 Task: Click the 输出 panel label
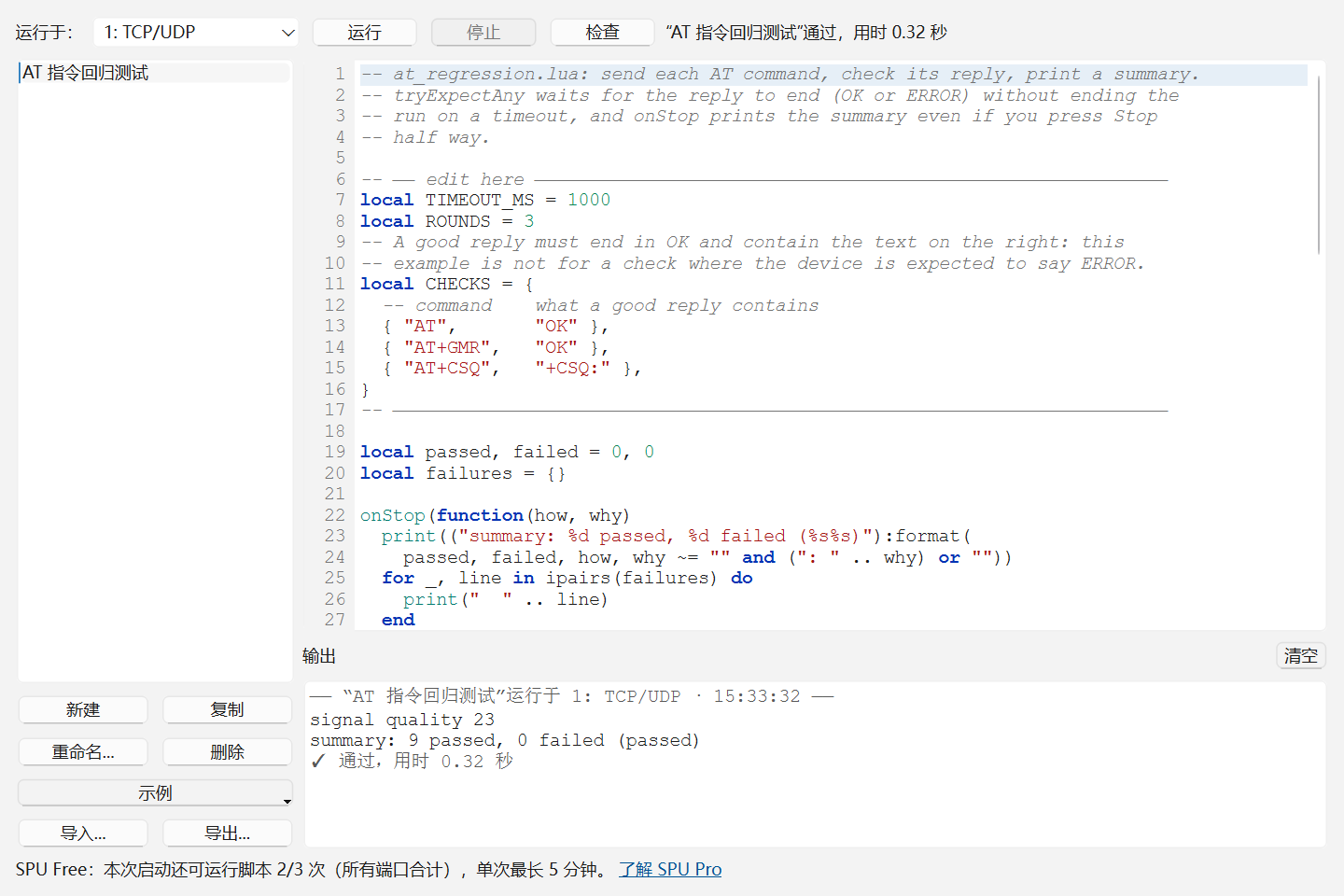[319, 656]
